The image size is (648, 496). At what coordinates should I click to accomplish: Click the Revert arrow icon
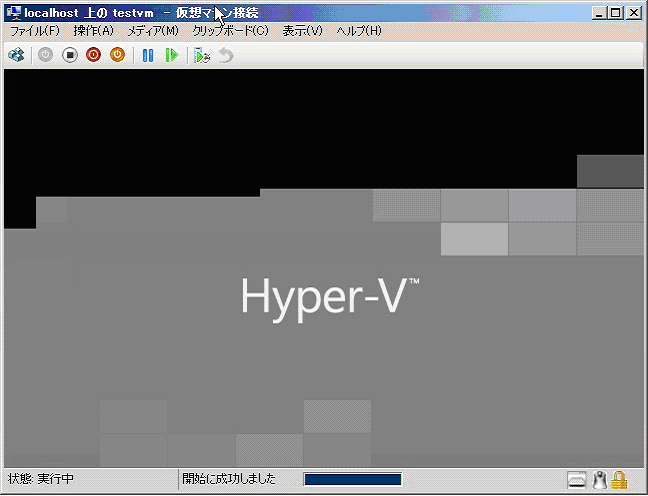click(226, 55)
